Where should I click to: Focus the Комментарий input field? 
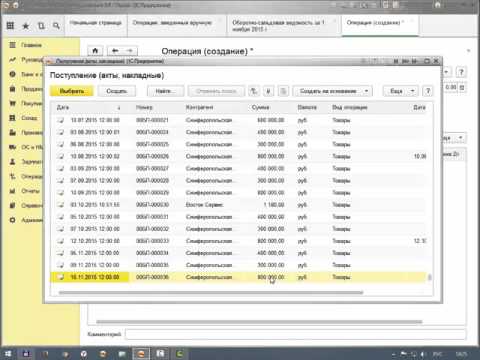(295, 334)
